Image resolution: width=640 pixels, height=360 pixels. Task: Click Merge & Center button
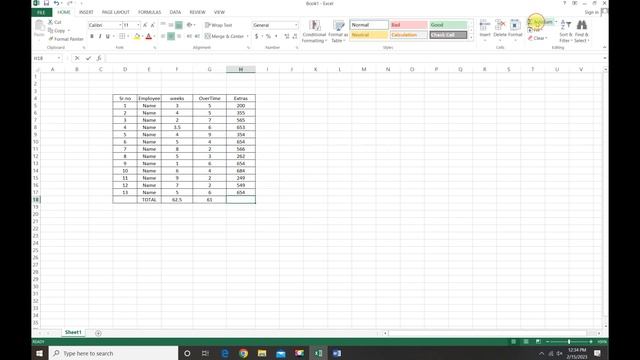pyautogui.click(x=224, y=36)
